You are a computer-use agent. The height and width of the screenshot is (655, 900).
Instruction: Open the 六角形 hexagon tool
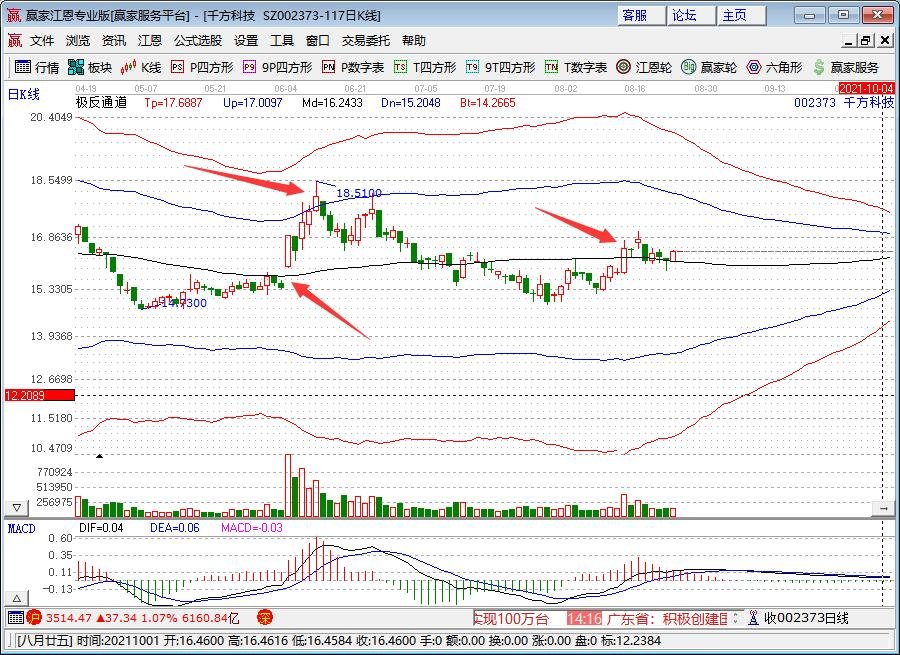coord(774,68)
